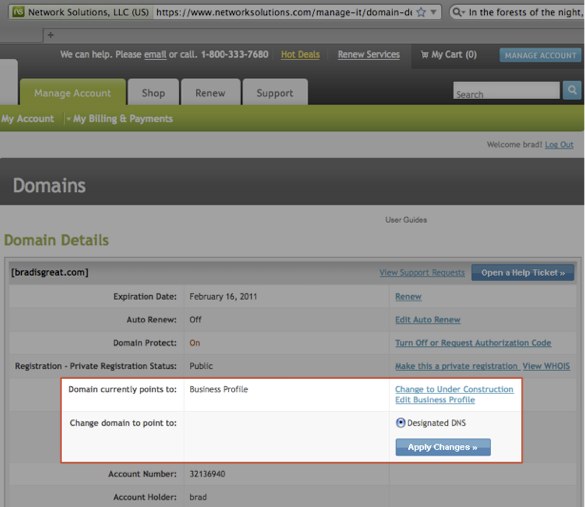The width and height of the screenshot is (585, 507).
Task: Click the Domain Details heading
Action: [x=56, y=240]
